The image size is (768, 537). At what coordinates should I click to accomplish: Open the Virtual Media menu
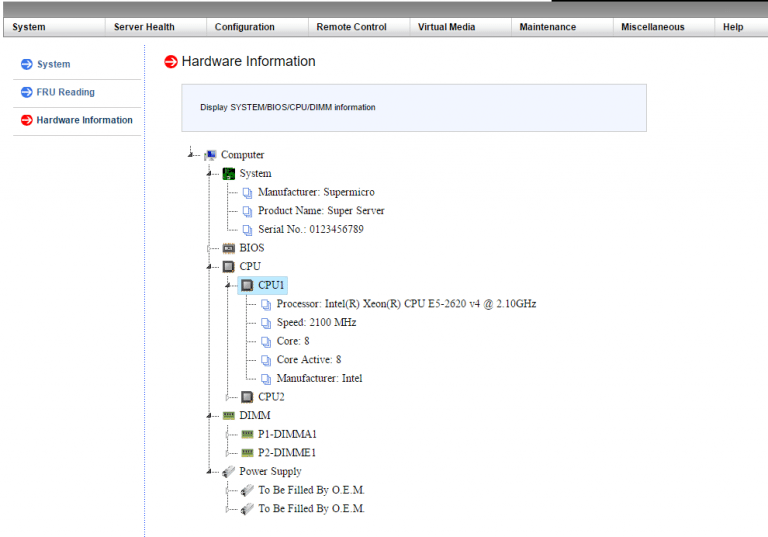pyautogui.click(x=446, y=27)
